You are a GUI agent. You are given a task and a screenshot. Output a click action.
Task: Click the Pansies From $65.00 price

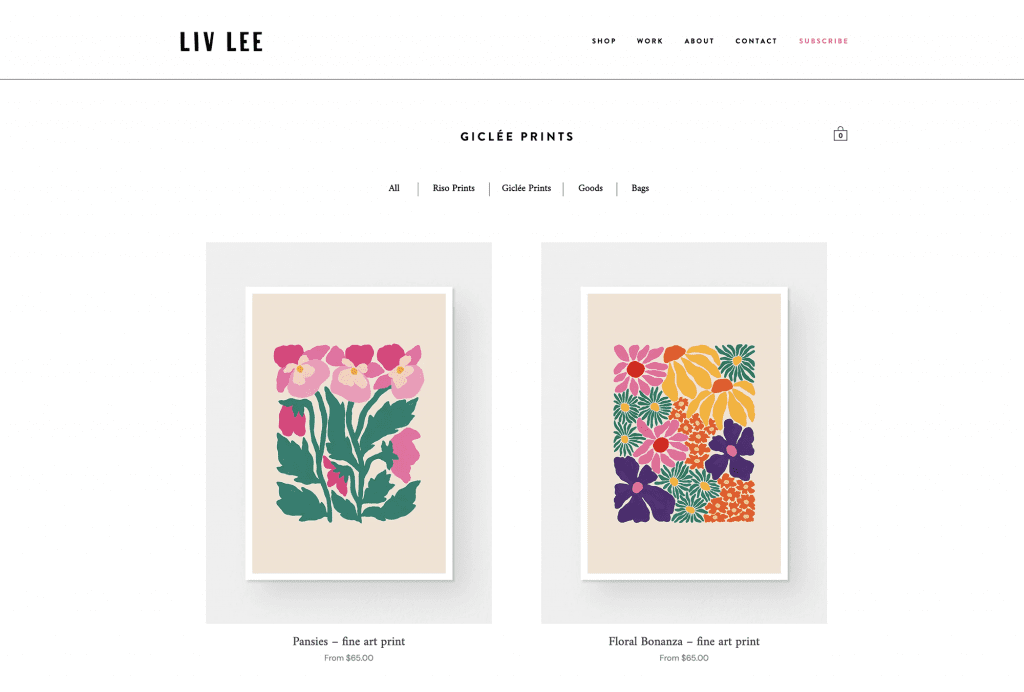(x=349, y=658)
